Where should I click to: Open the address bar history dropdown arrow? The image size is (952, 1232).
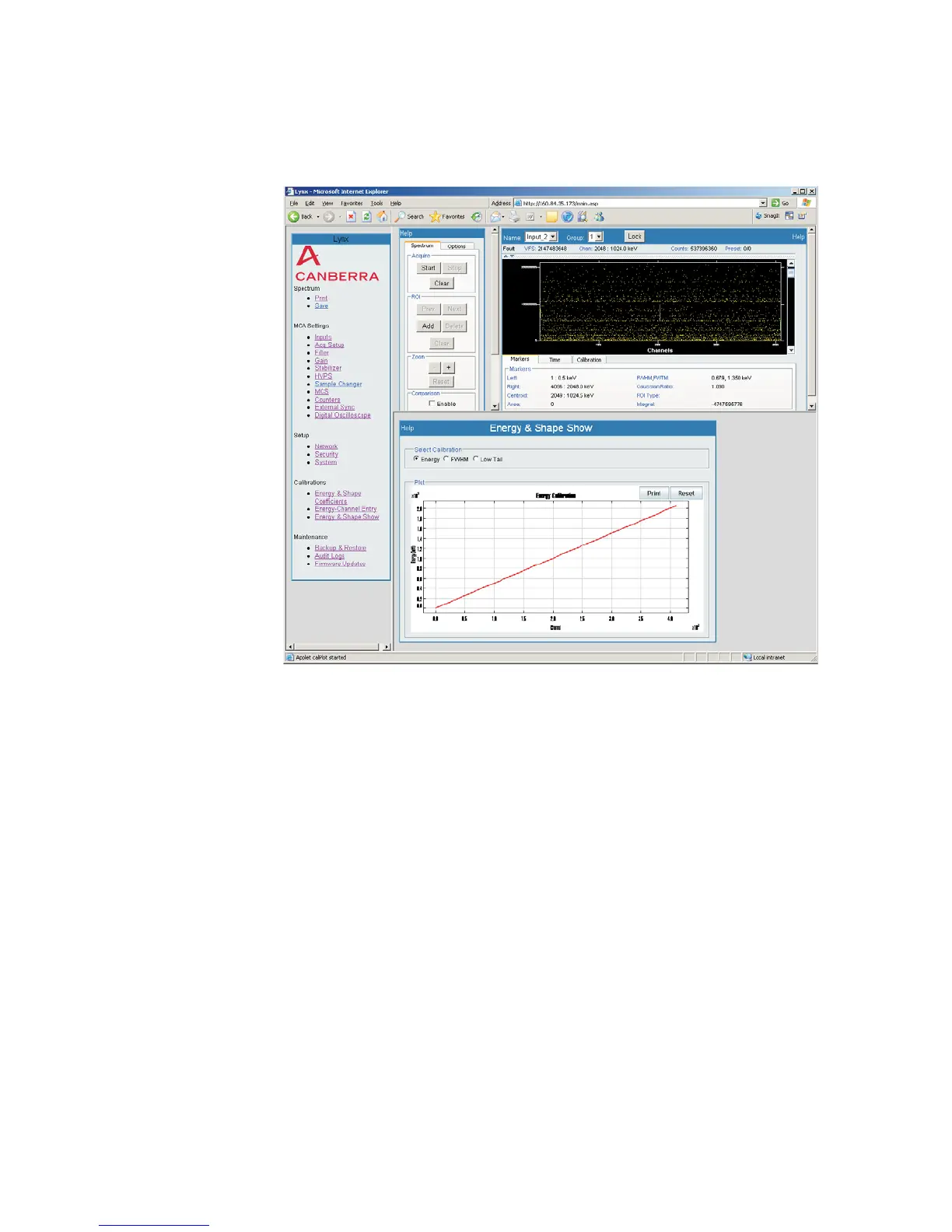click(763, 203)
